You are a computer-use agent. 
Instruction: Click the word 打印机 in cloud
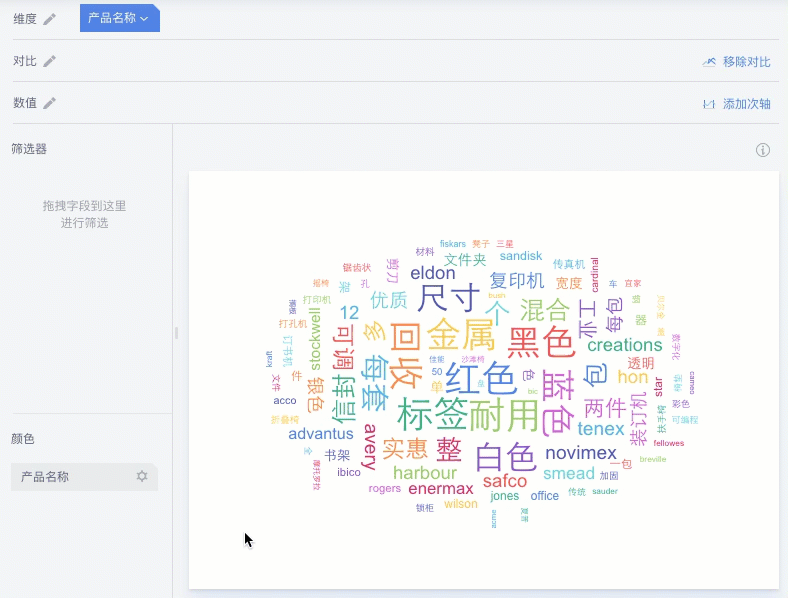[x=317, y=300]
